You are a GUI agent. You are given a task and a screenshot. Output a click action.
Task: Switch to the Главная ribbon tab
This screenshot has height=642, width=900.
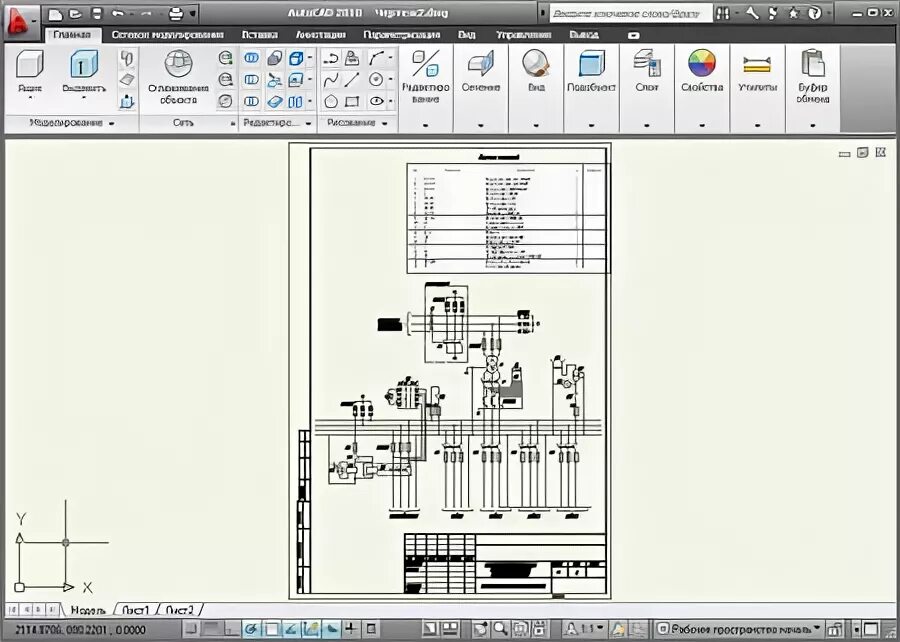coord(72,35)
